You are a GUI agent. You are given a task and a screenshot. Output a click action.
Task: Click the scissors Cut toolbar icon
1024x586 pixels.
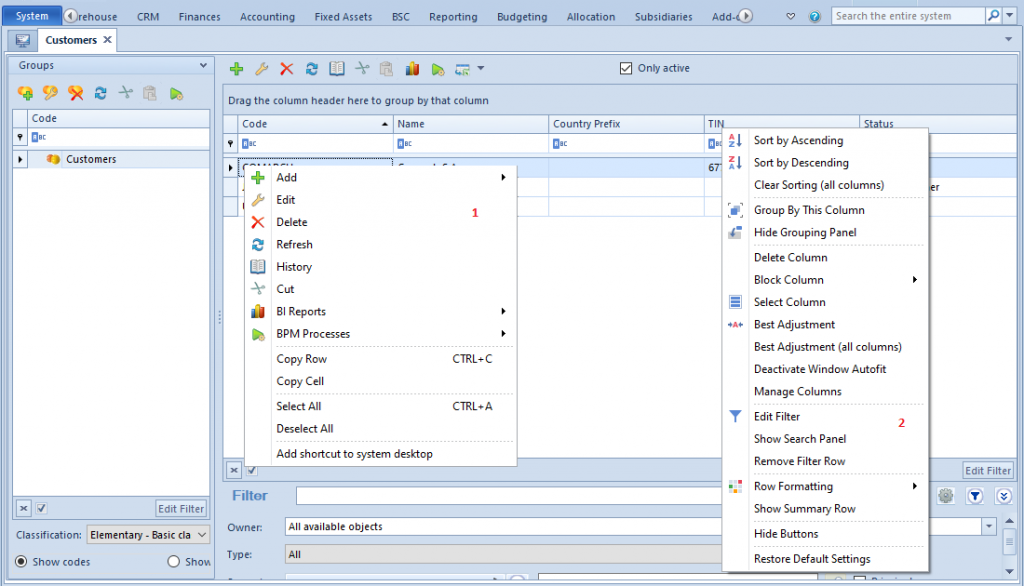(362, 69)
